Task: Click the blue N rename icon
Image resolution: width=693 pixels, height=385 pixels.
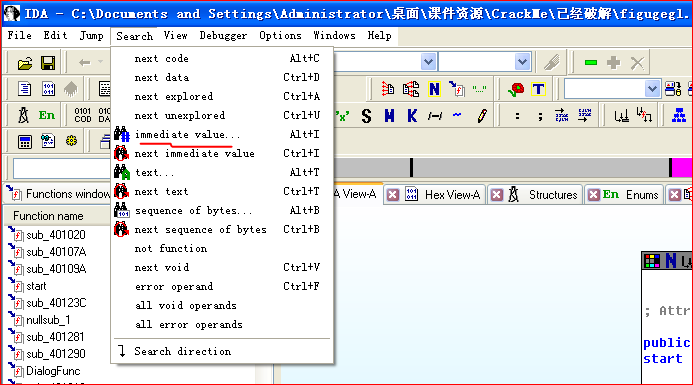Action: click(x=434, y=89)
